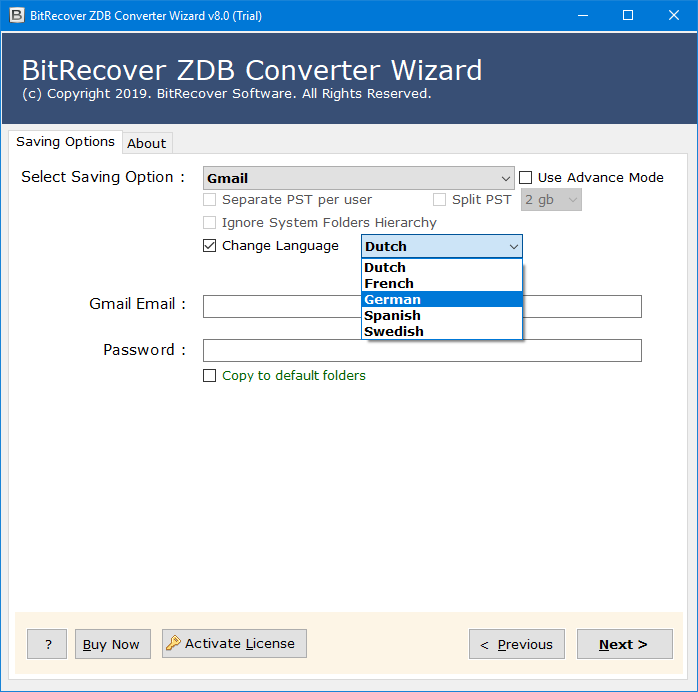The width and height of the screenshot is (698, 692).
Task: Open the 2 gb split size dropdown
Action: (x=551, y=199)
